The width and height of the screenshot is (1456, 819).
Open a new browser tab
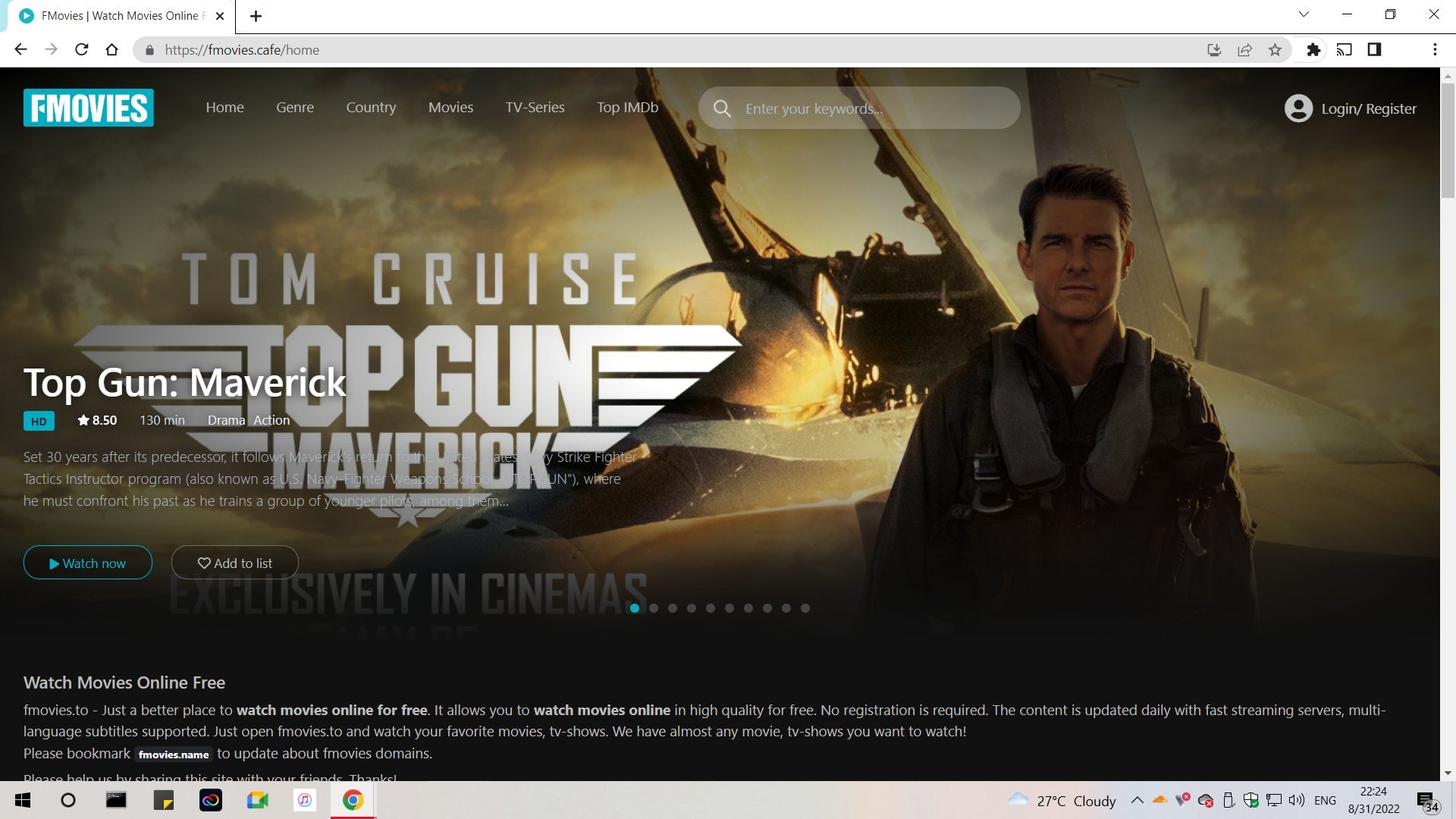[256, 16]
